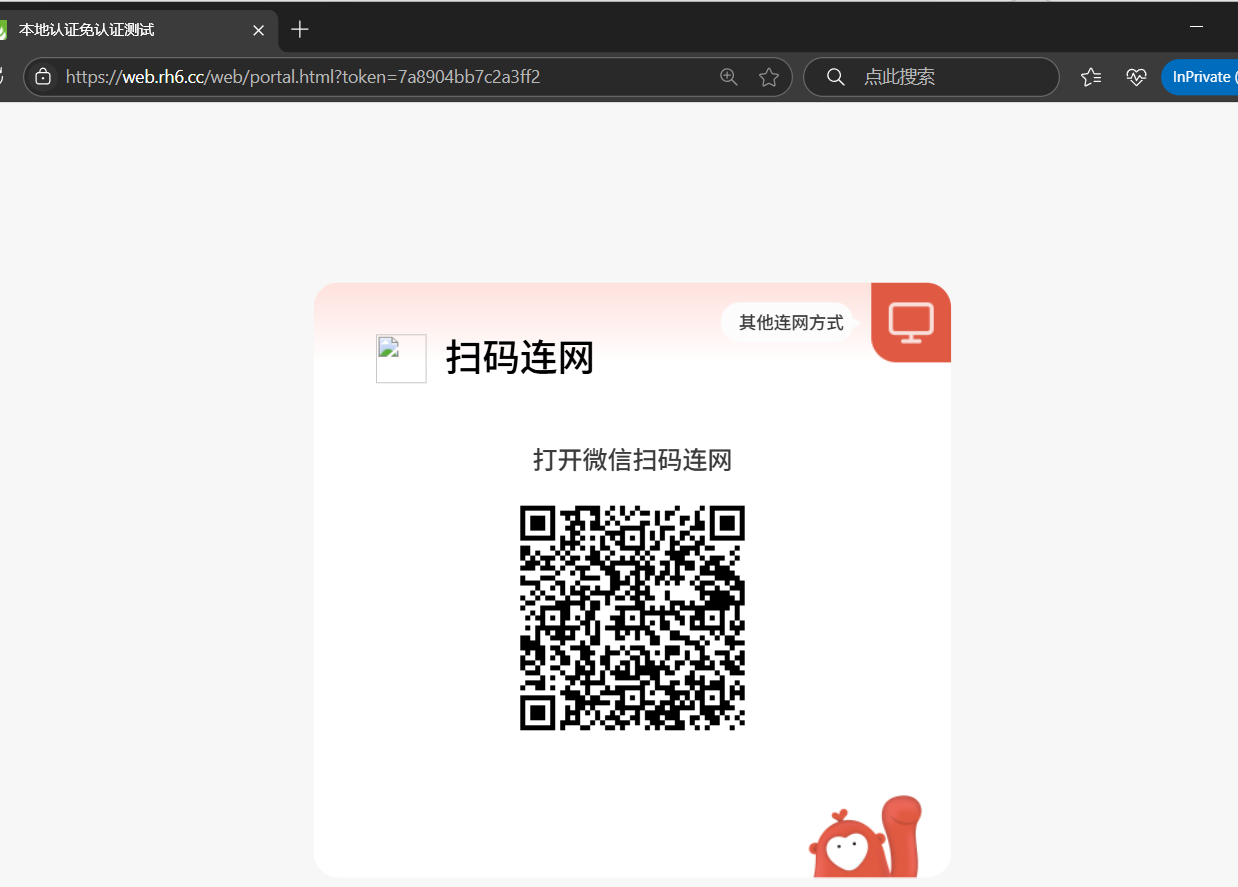Minimize the browser window
Image resolution: width=1238 pixels, height=887 pixels.
(x=1196, y=27)
